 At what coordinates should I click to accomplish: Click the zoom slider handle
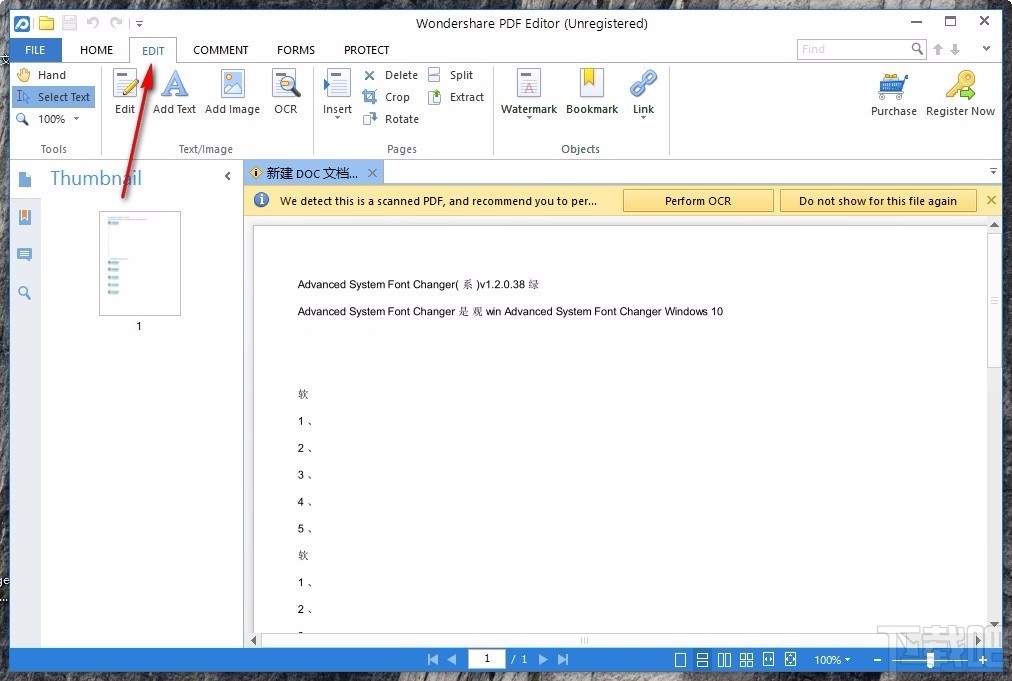point(930,660)
